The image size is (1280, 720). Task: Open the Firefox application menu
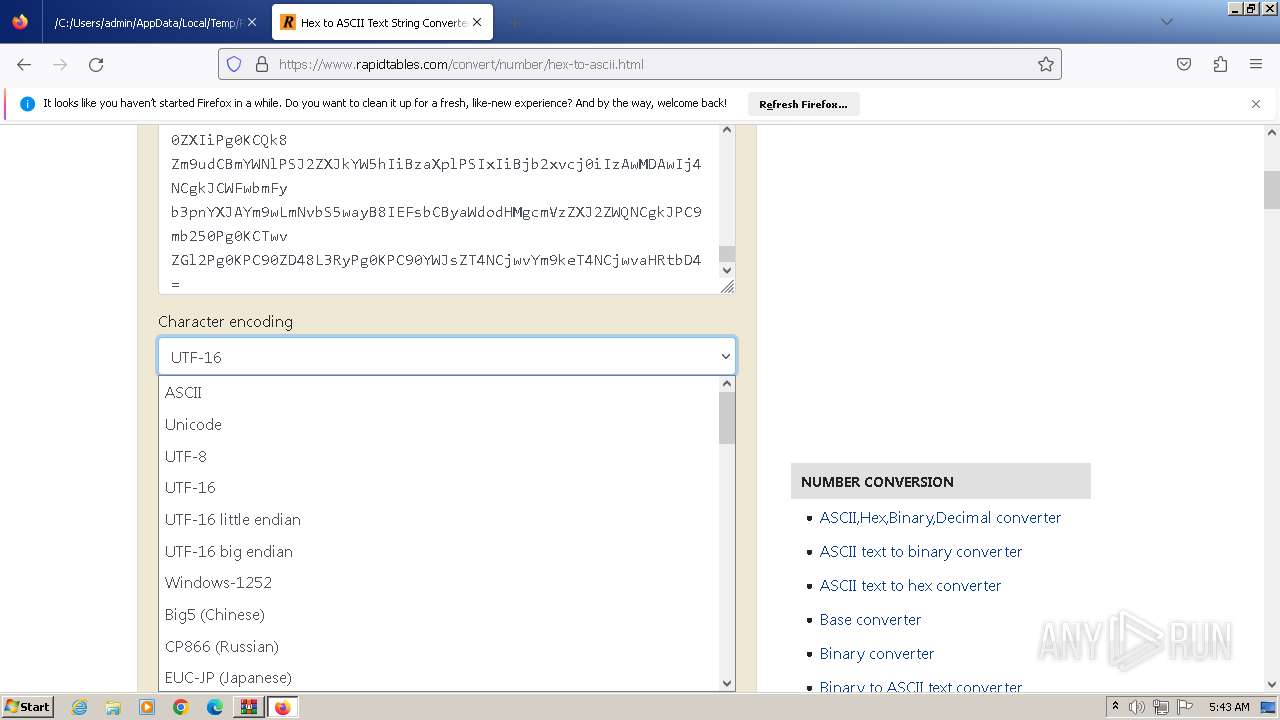(x=1256, y=64)
